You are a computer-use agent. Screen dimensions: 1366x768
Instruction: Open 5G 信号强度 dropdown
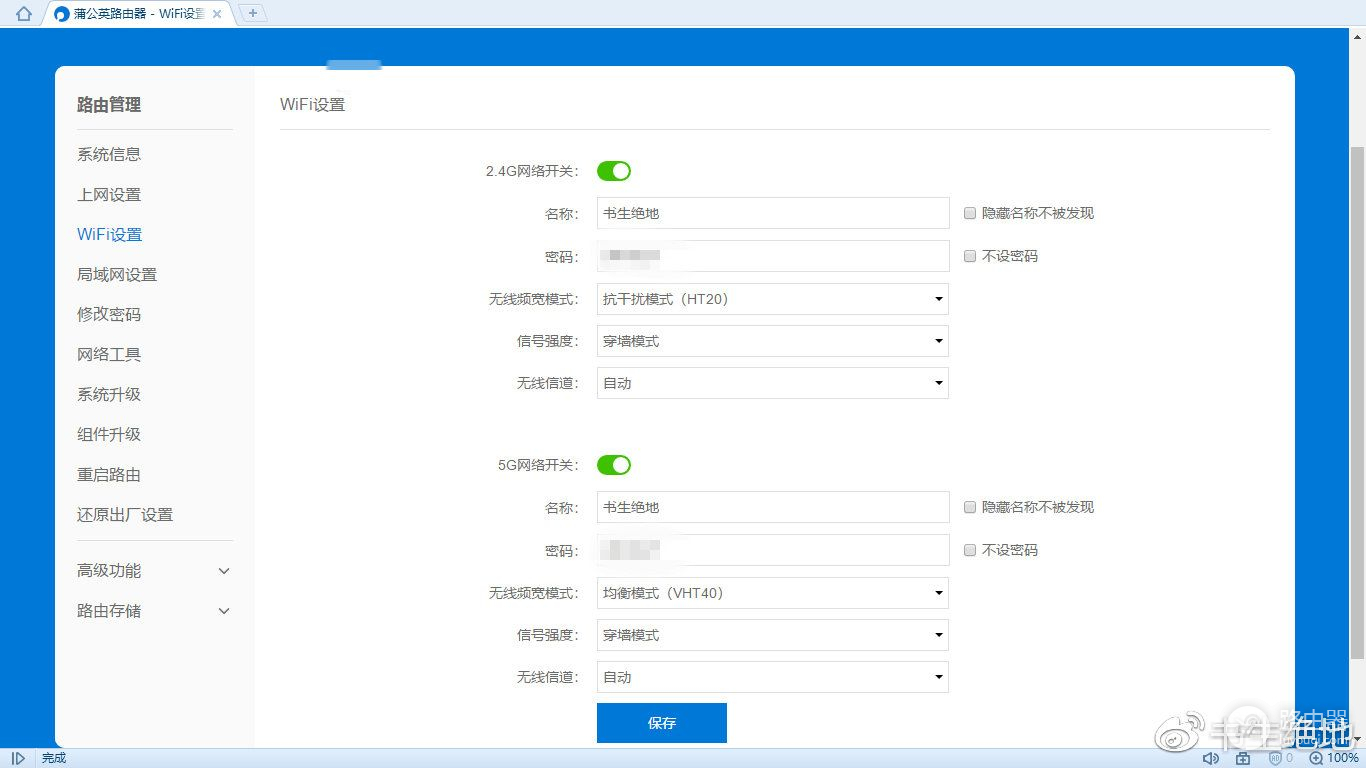pos(773,635)
